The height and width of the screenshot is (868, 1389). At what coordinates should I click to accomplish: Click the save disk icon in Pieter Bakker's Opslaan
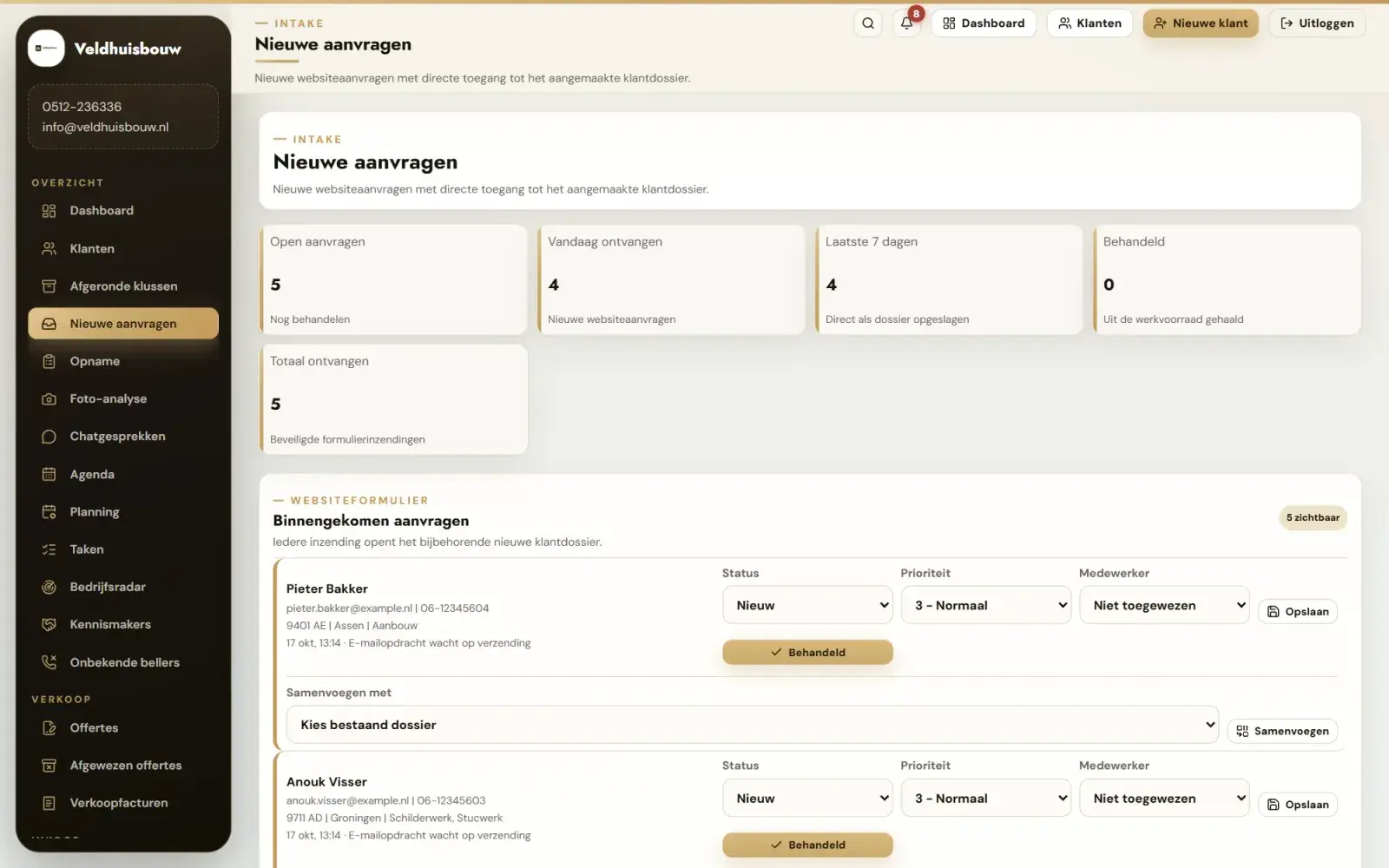pyautogui.click(x=1273, y=612)
